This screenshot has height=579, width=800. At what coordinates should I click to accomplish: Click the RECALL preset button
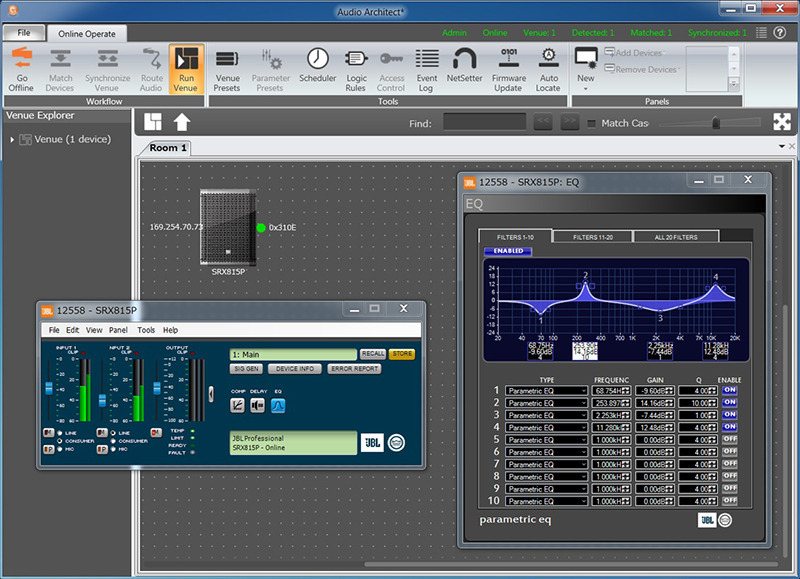click(x=373, y=354)
